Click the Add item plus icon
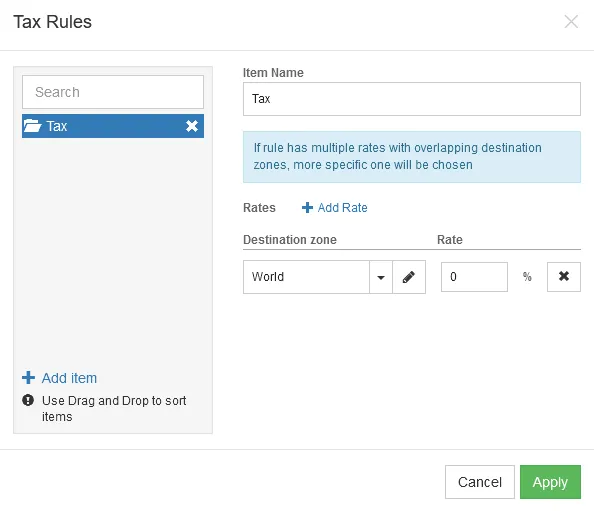 pyautogui.click(x=28, y=378)
